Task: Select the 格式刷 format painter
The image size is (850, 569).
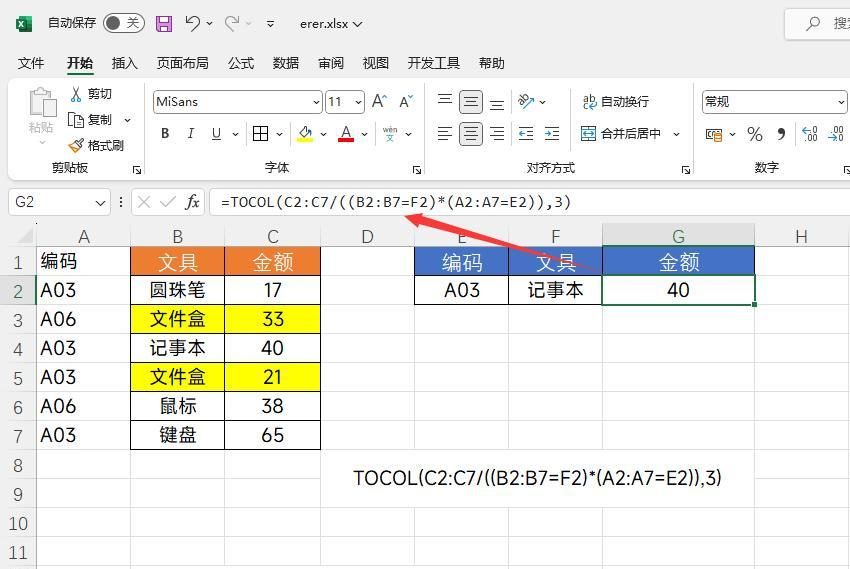Action: (x=96, y=145)
